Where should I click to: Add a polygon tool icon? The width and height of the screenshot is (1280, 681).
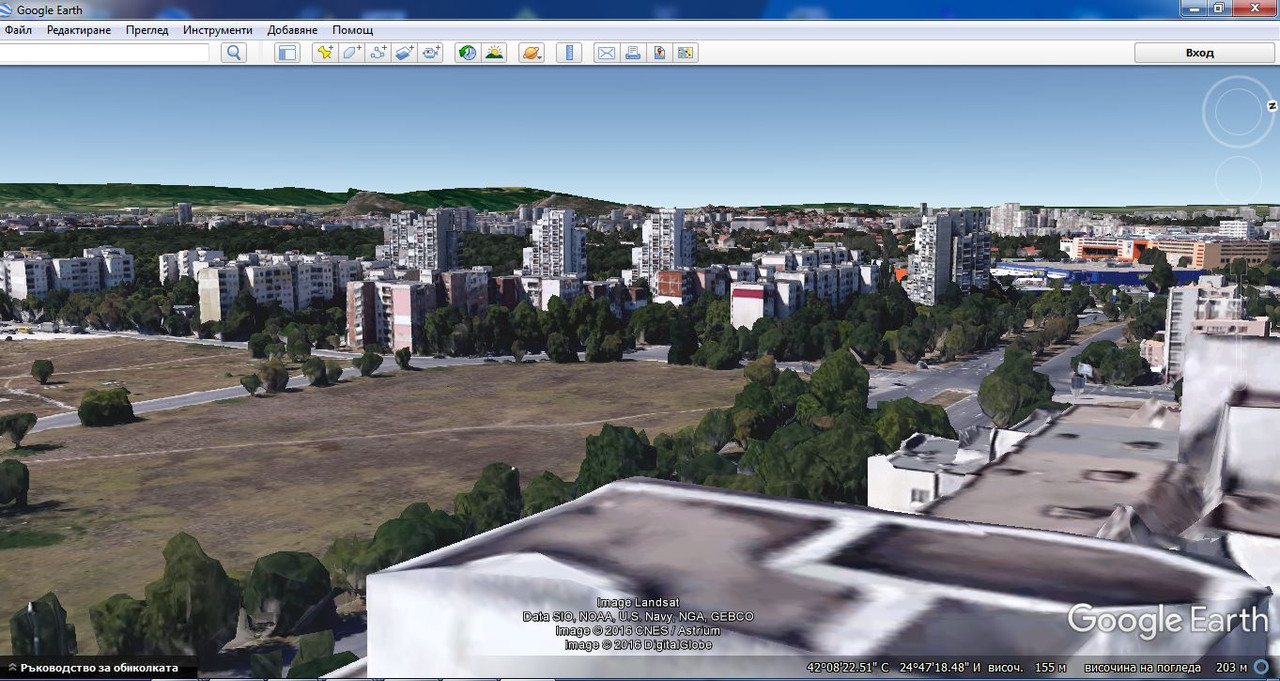(351, 53)
